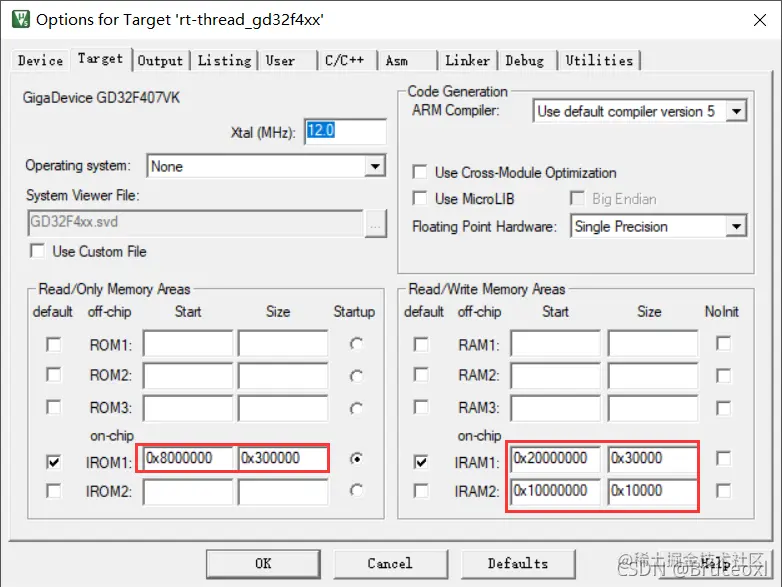This screenshot has height=587, width=782.
Task: Click the RAM2 Start field
Action: coord(556,375)
